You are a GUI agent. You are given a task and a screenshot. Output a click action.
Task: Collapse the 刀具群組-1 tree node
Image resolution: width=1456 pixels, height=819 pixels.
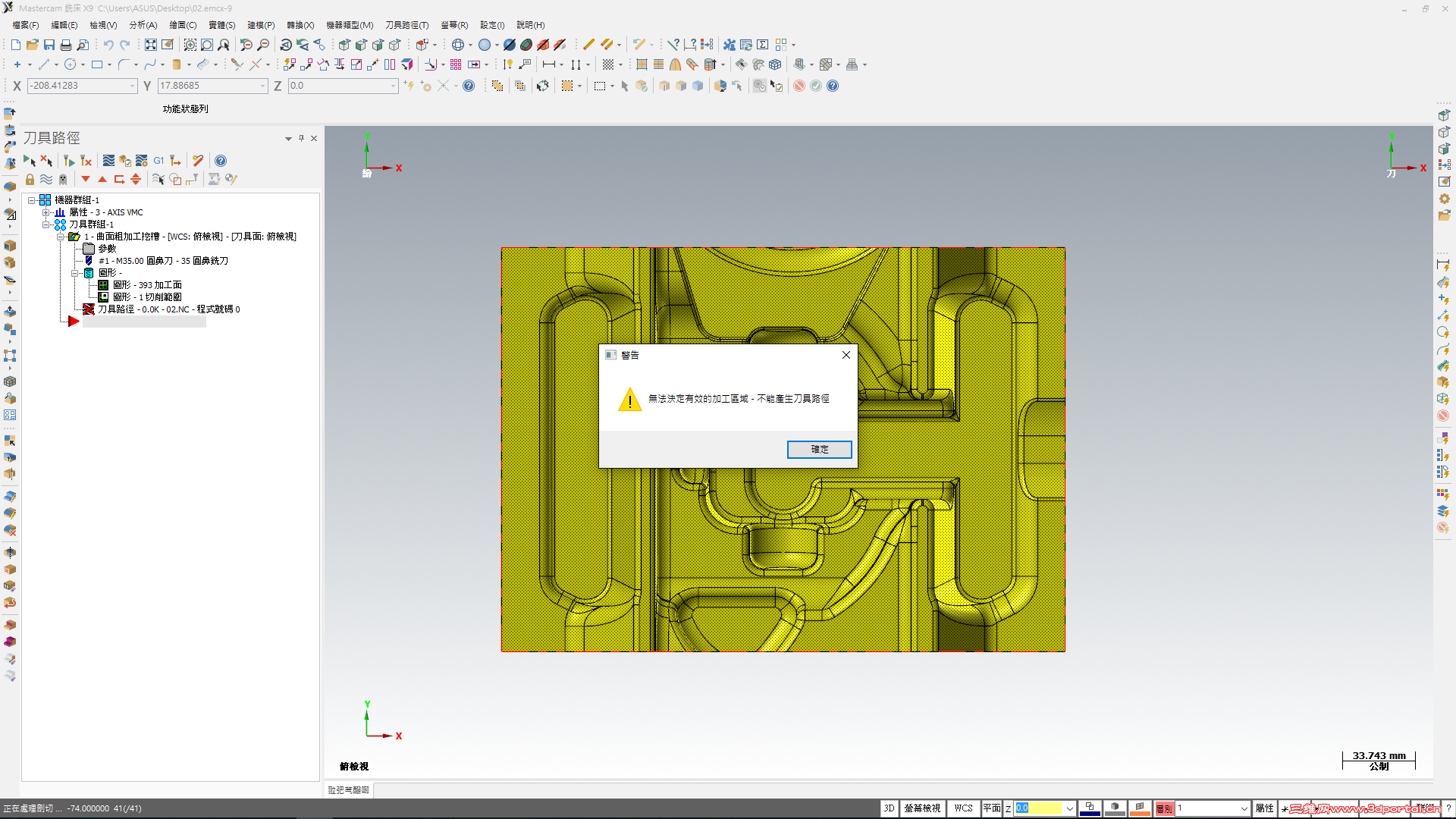pos(45,224)
